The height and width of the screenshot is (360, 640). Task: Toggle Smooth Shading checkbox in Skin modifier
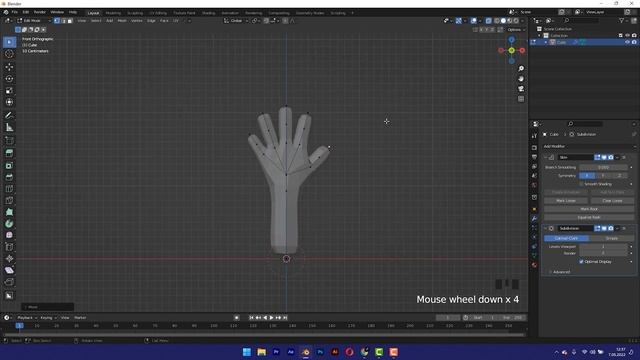pyautogui.click(x=582, y=184)
